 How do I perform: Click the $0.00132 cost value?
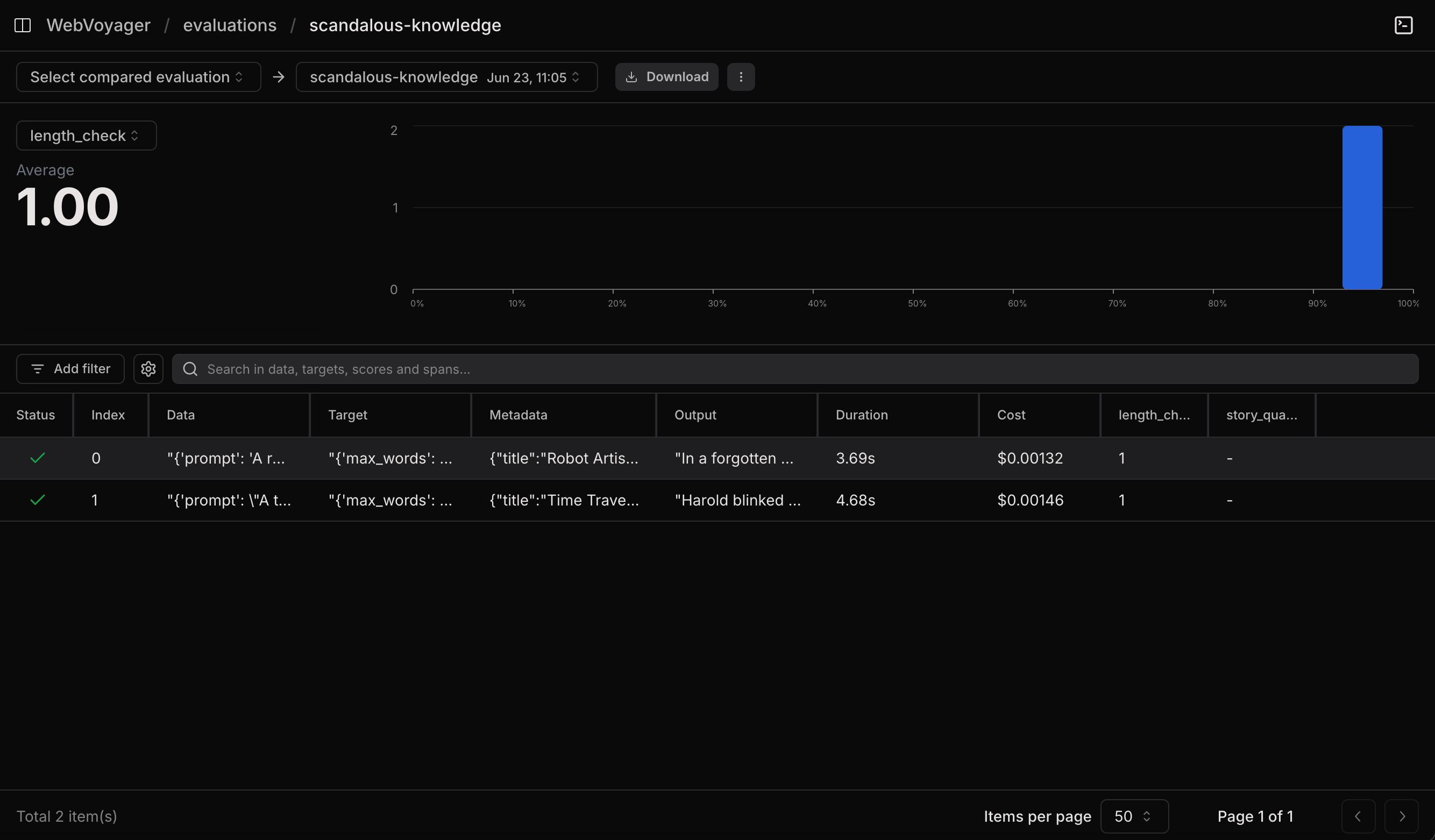(1029, 458)
